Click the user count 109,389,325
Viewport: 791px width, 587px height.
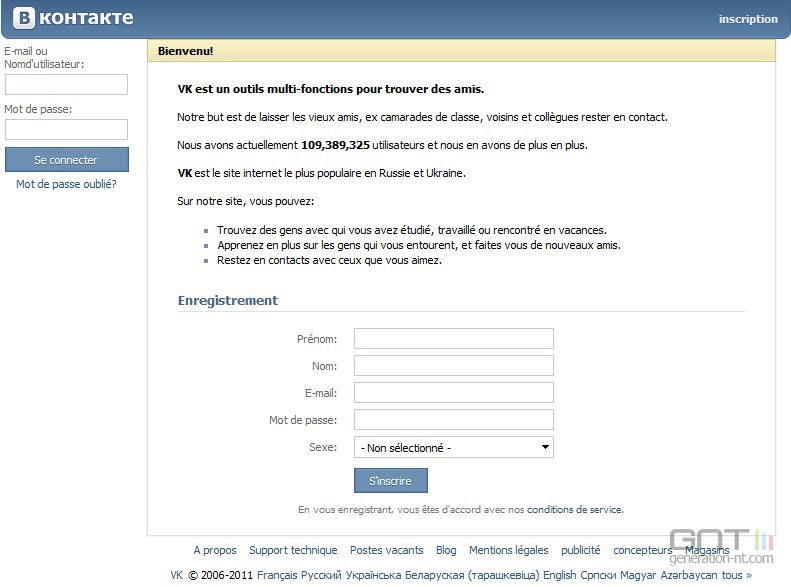[x=335, y=145]
